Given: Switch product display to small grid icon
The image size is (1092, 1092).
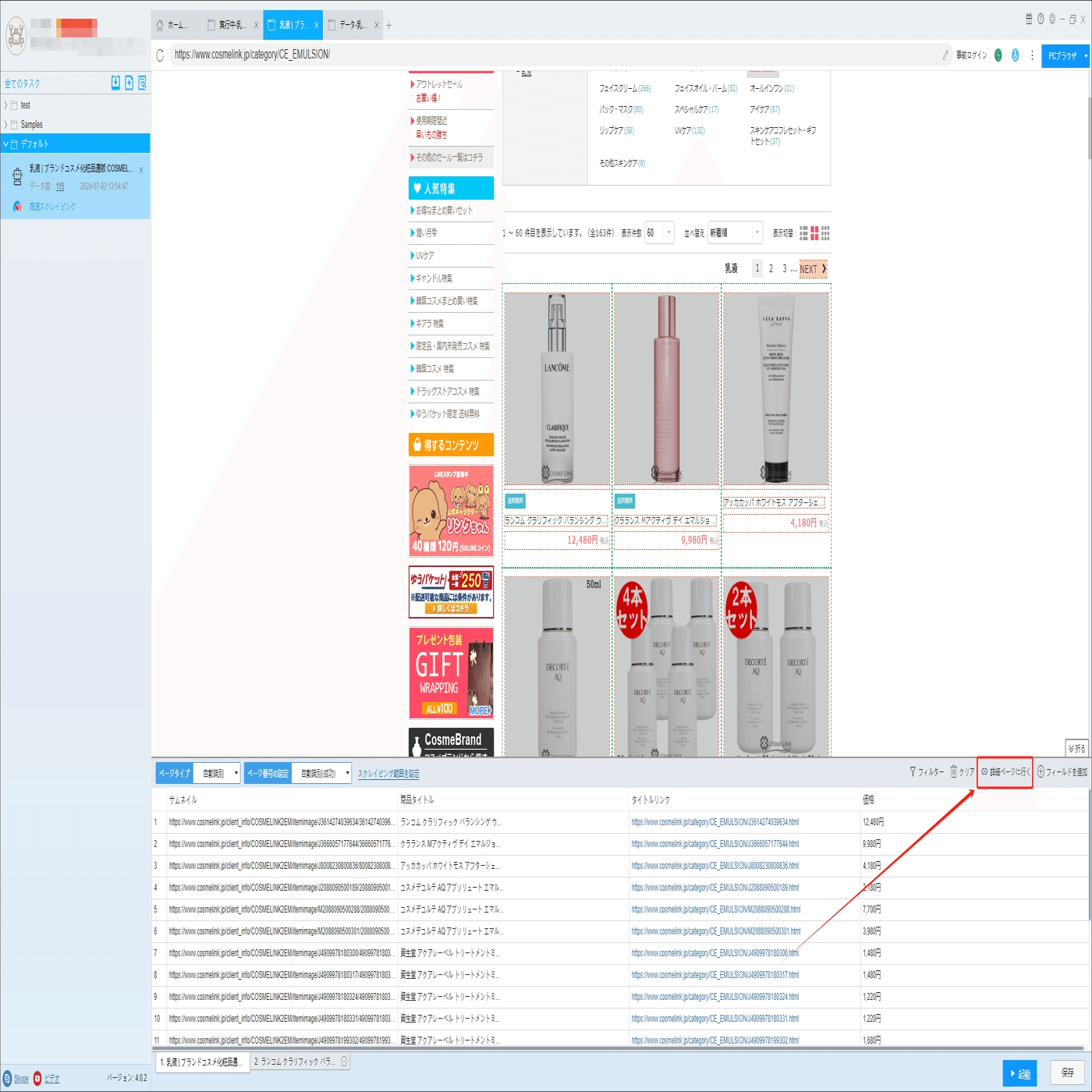Looking at the screenshot, I should [x=825, y=233].
